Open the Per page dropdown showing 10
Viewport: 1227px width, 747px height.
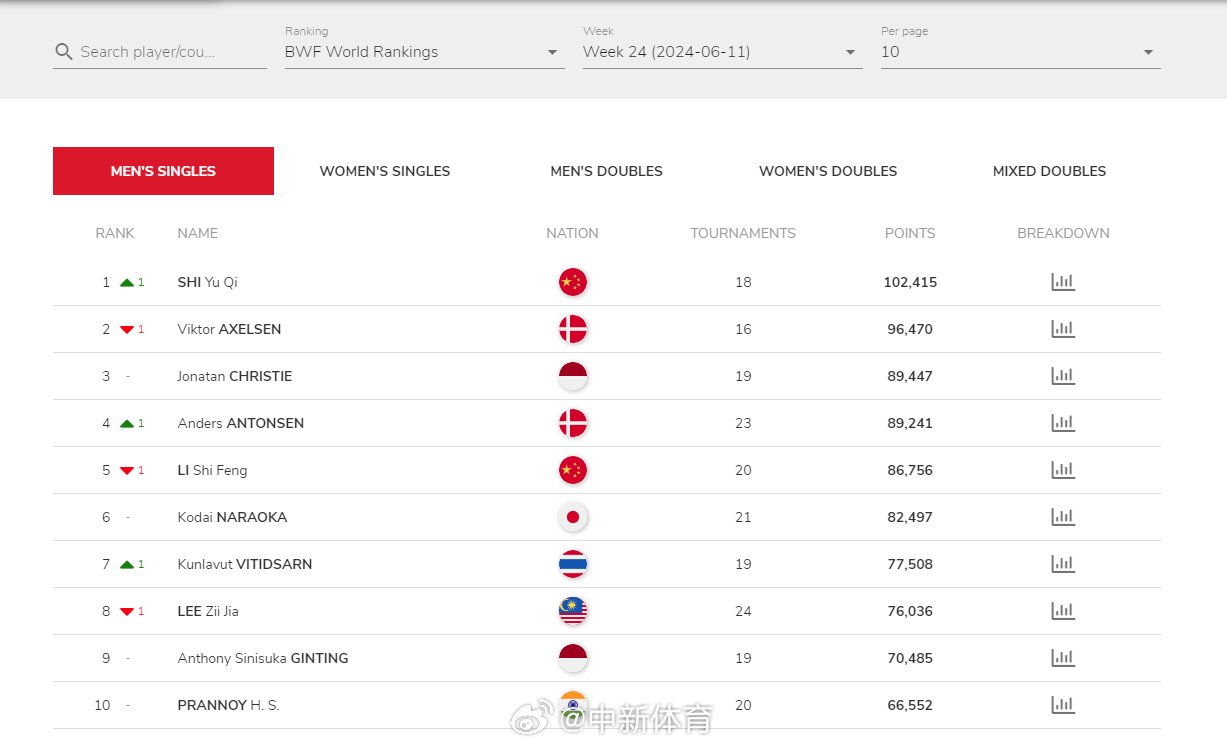(1020, 52)
